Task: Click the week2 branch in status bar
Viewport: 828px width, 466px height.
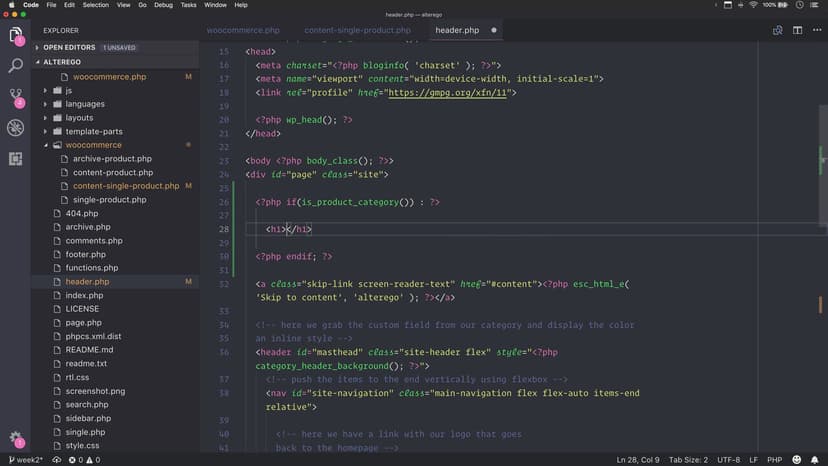Action: (25, 459)
